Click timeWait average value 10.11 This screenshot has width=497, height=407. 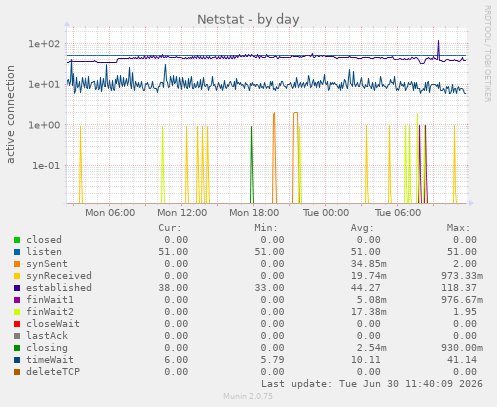click(366, 360)
